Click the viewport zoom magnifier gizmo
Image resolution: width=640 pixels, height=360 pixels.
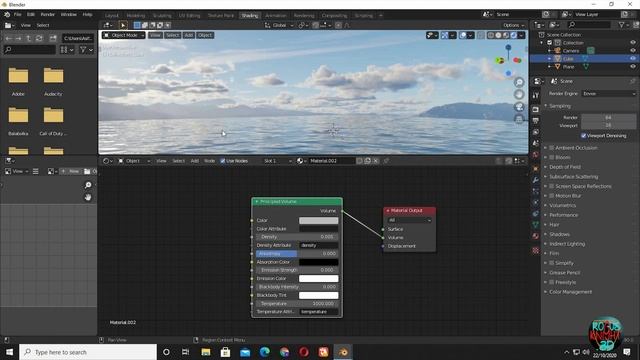tap(519, 82)
